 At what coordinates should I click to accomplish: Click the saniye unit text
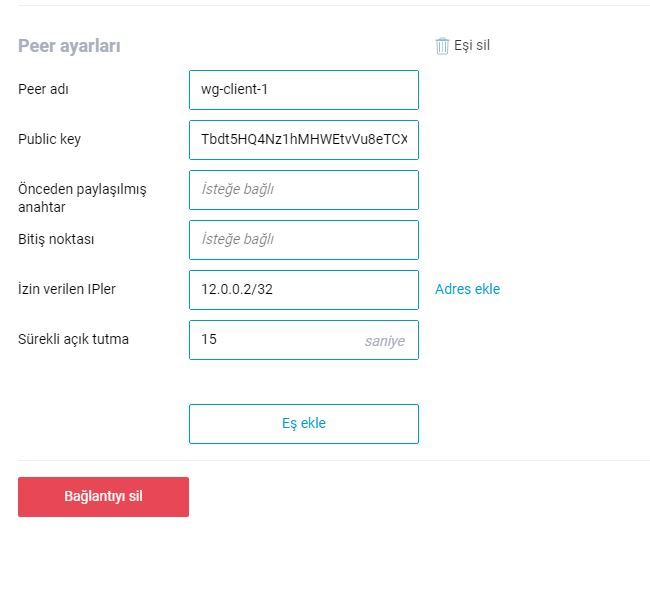(384, 341)
